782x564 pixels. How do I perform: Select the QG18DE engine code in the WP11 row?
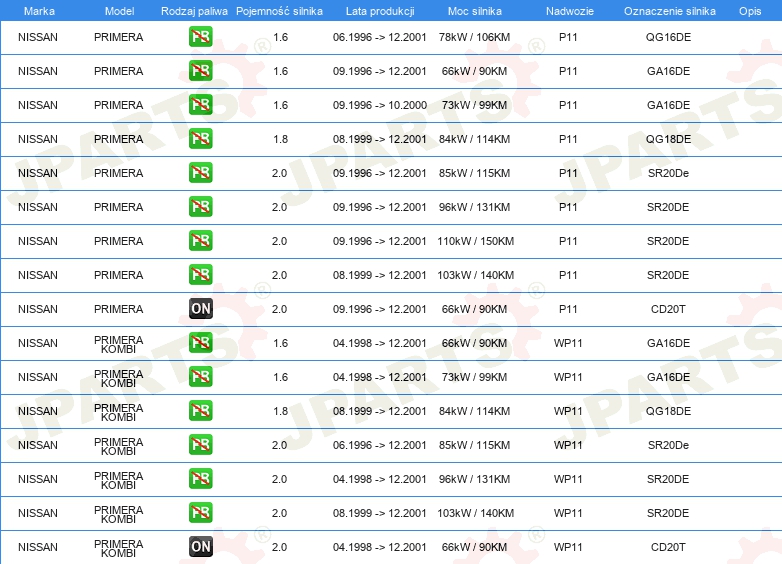point(668,411)
